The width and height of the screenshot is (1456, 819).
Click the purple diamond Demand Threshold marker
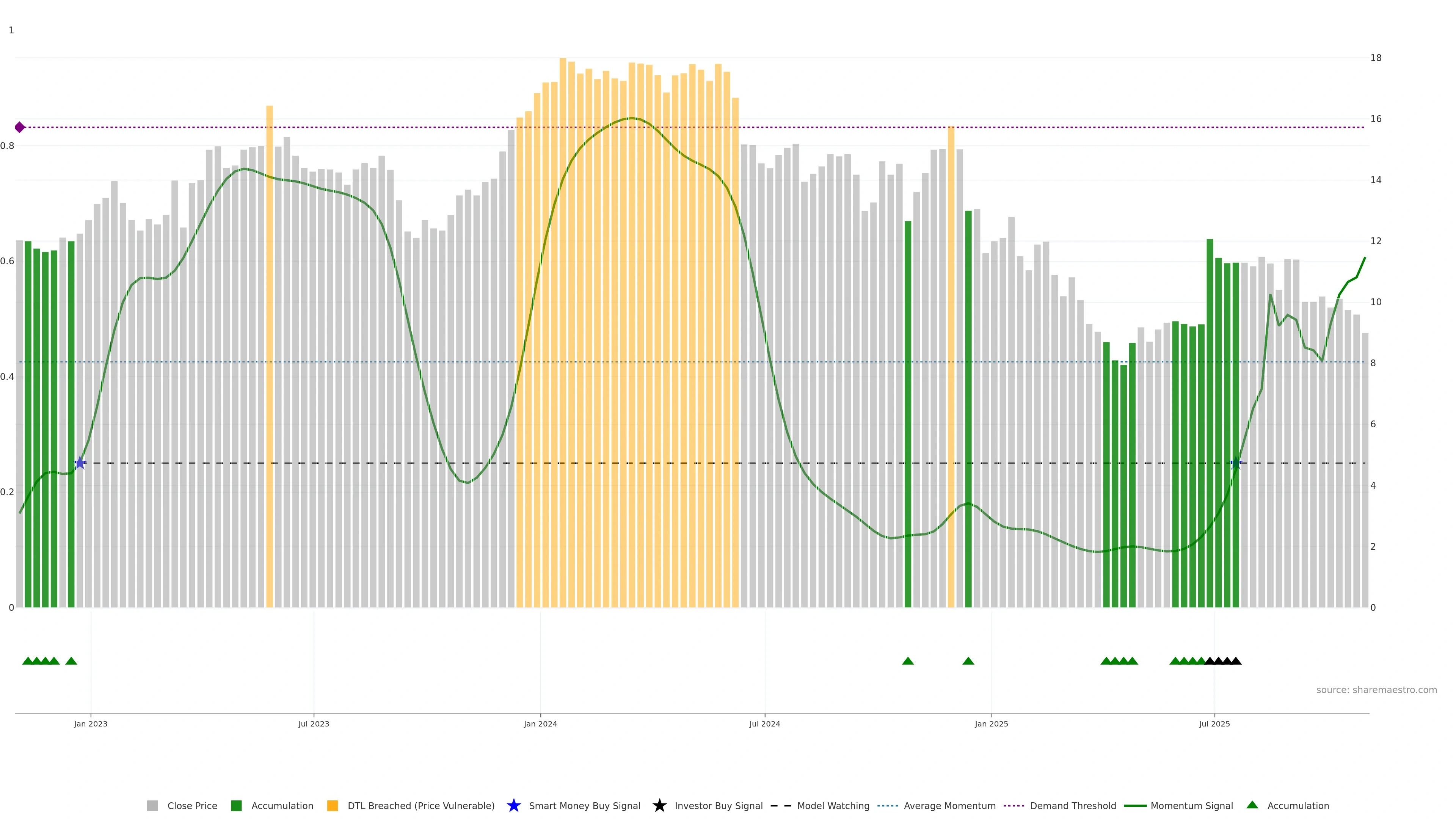coord(20,127)
